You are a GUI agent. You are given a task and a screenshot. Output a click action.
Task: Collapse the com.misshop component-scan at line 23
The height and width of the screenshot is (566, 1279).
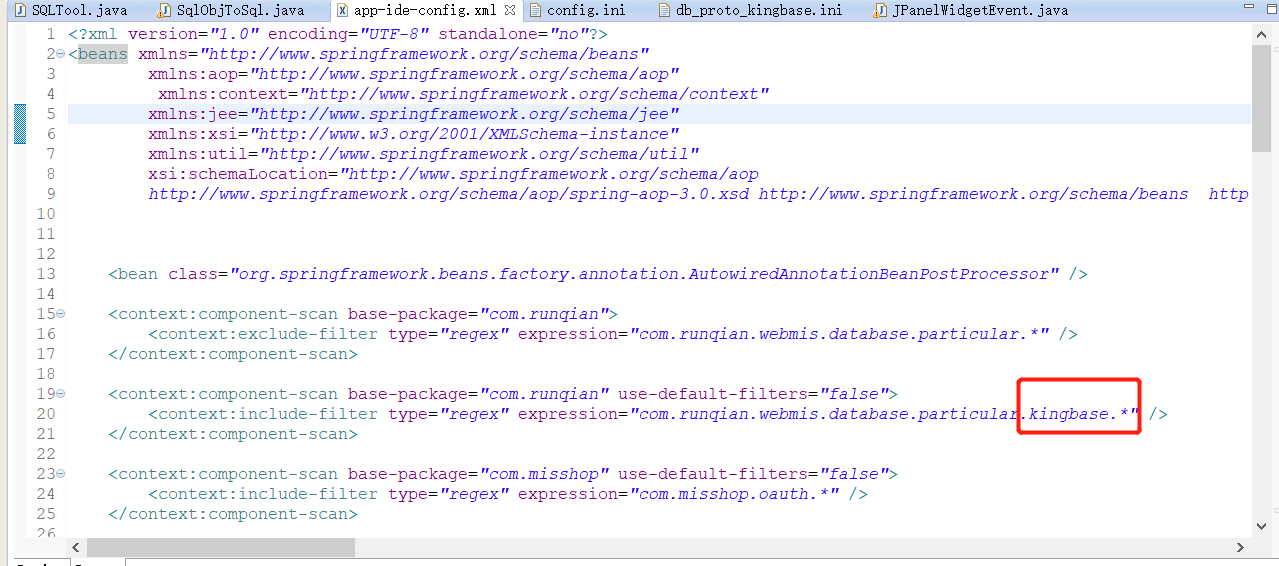coord(61,474)
